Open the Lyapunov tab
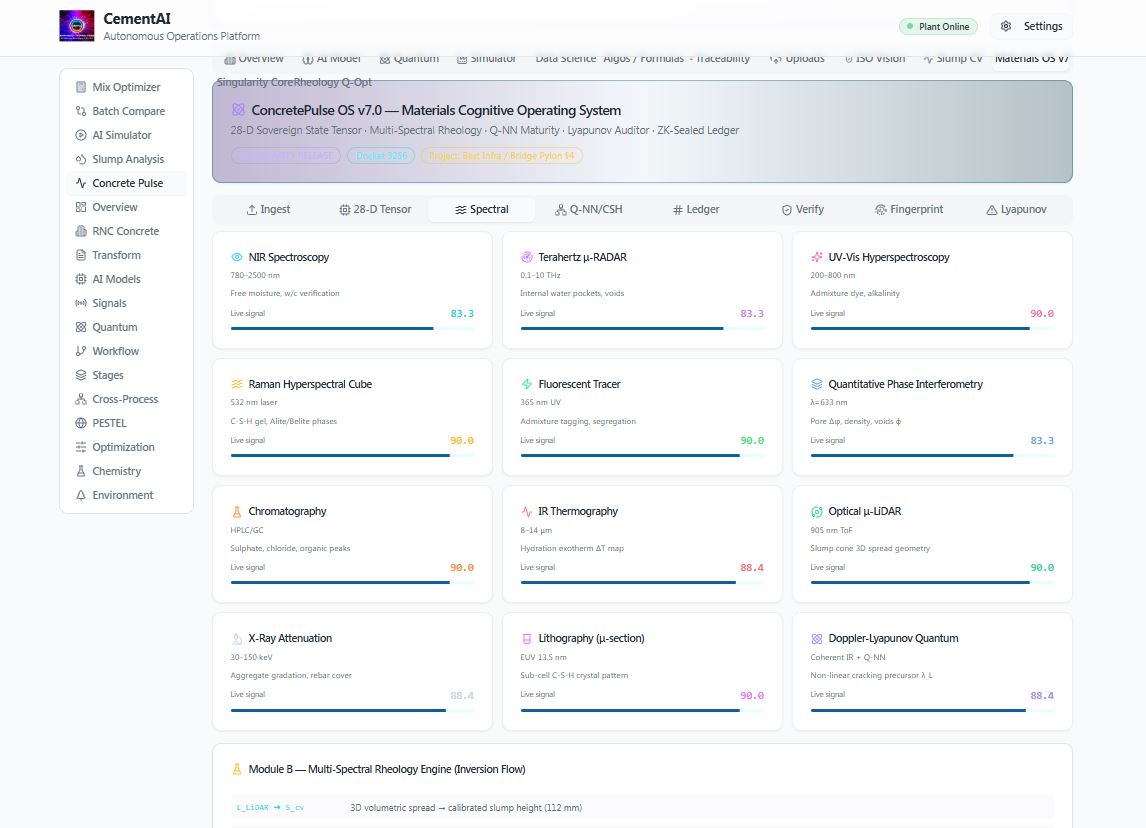The height and width of the screenshot is (828, 1146). (x=1016, y=210)
